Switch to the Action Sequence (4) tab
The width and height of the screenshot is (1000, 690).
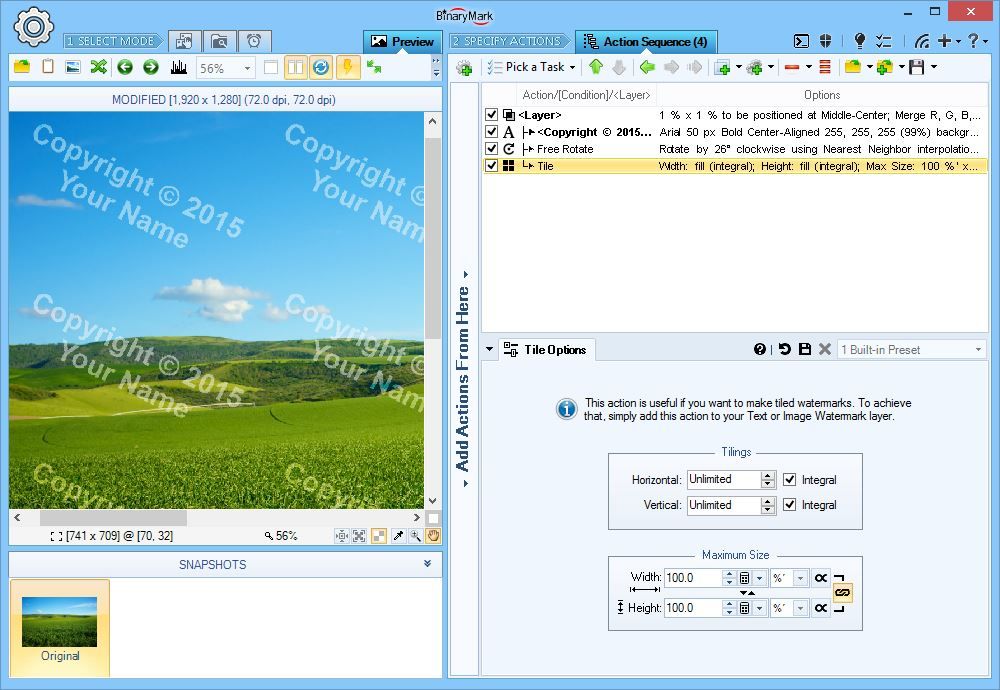(646, 41)
